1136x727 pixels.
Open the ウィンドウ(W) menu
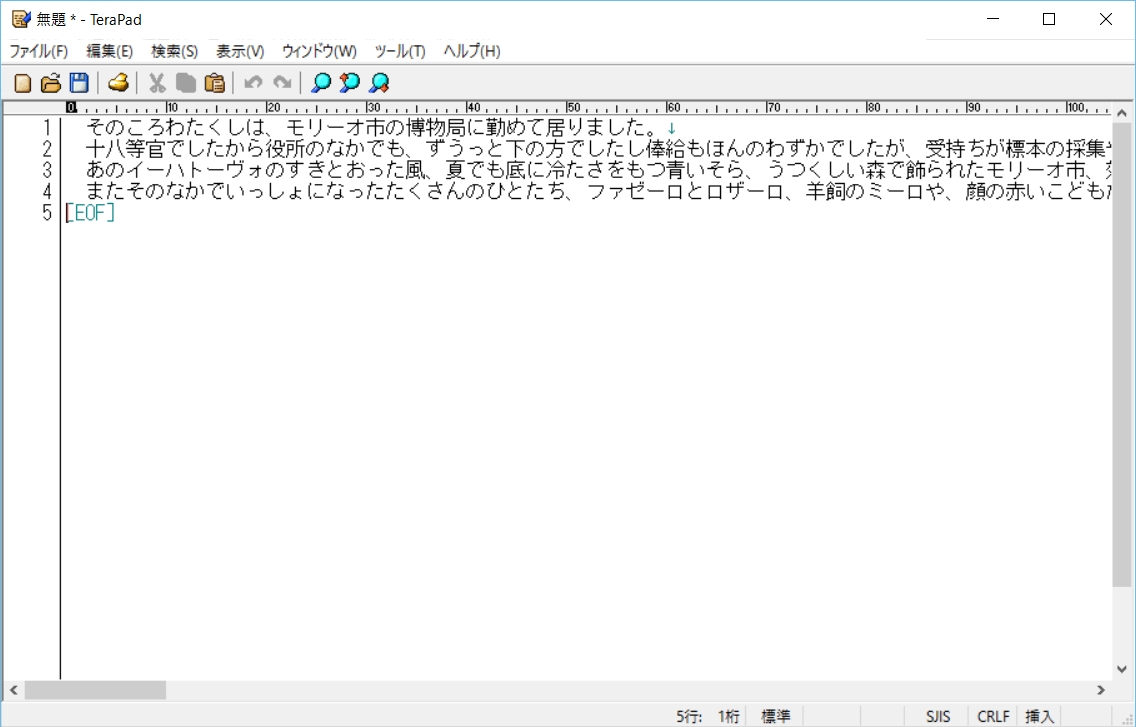click(319, 51)
